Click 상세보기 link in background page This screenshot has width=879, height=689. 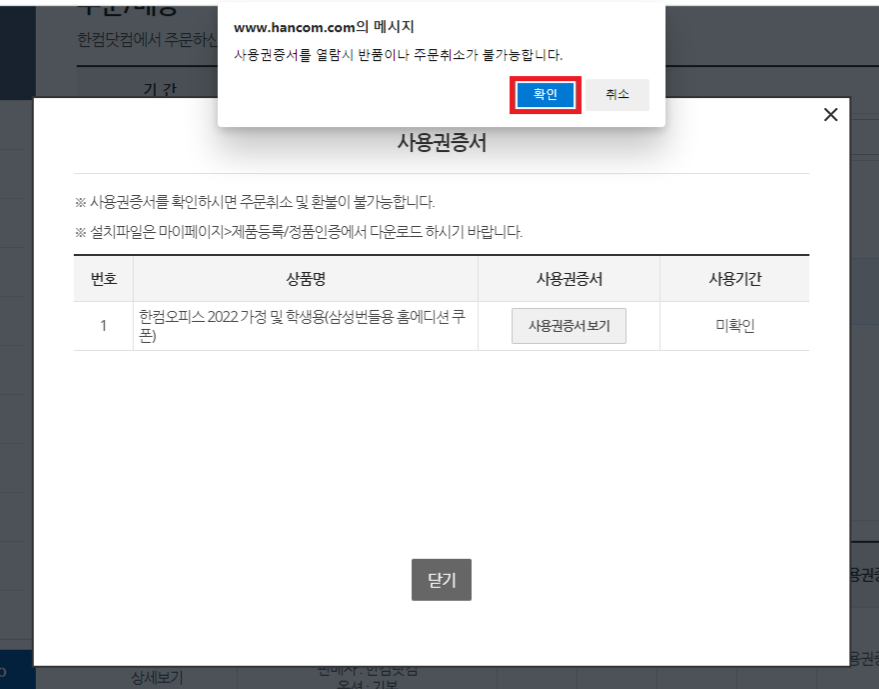point(157,678)
